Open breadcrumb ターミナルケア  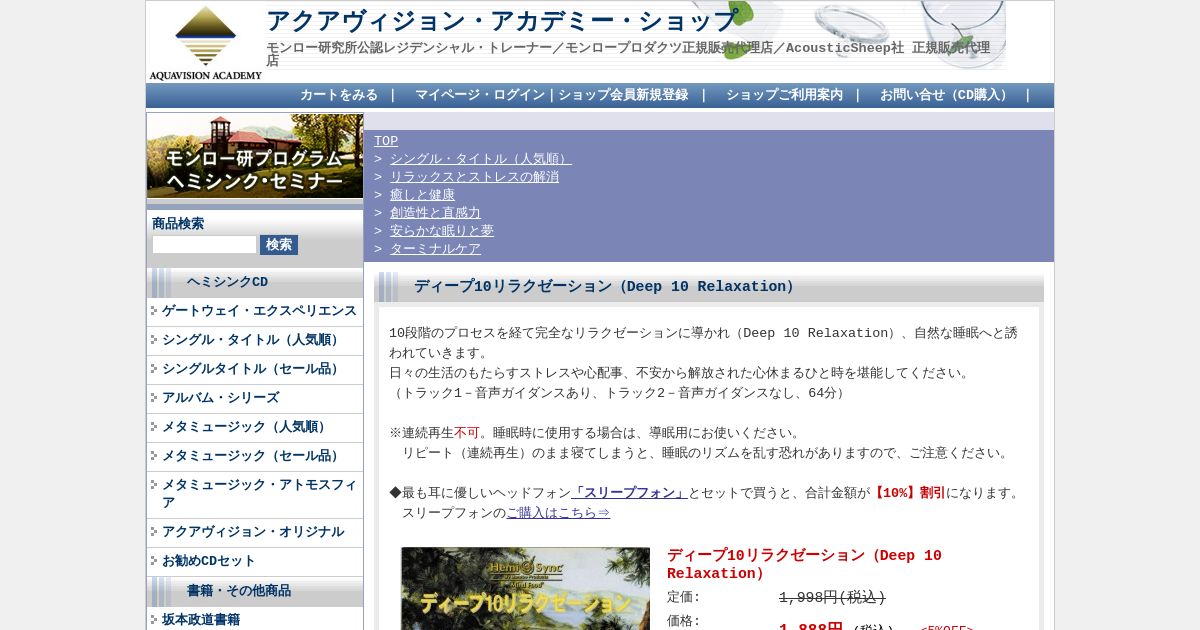[435, 249]
